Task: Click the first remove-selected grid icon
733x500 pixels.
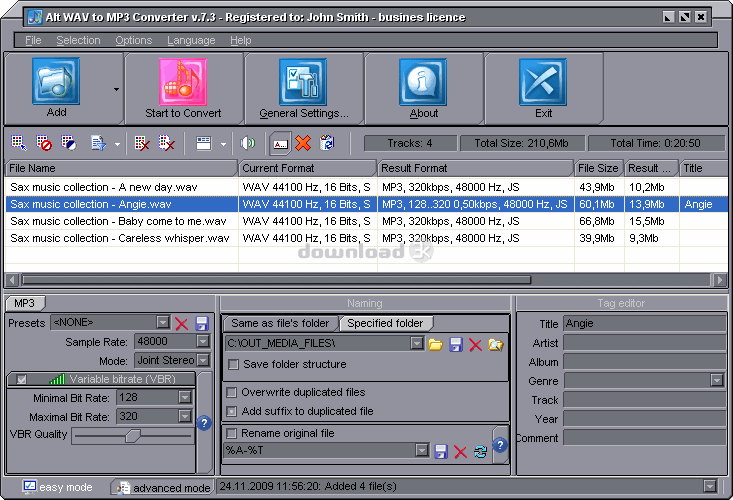Action: click(142, 143)
